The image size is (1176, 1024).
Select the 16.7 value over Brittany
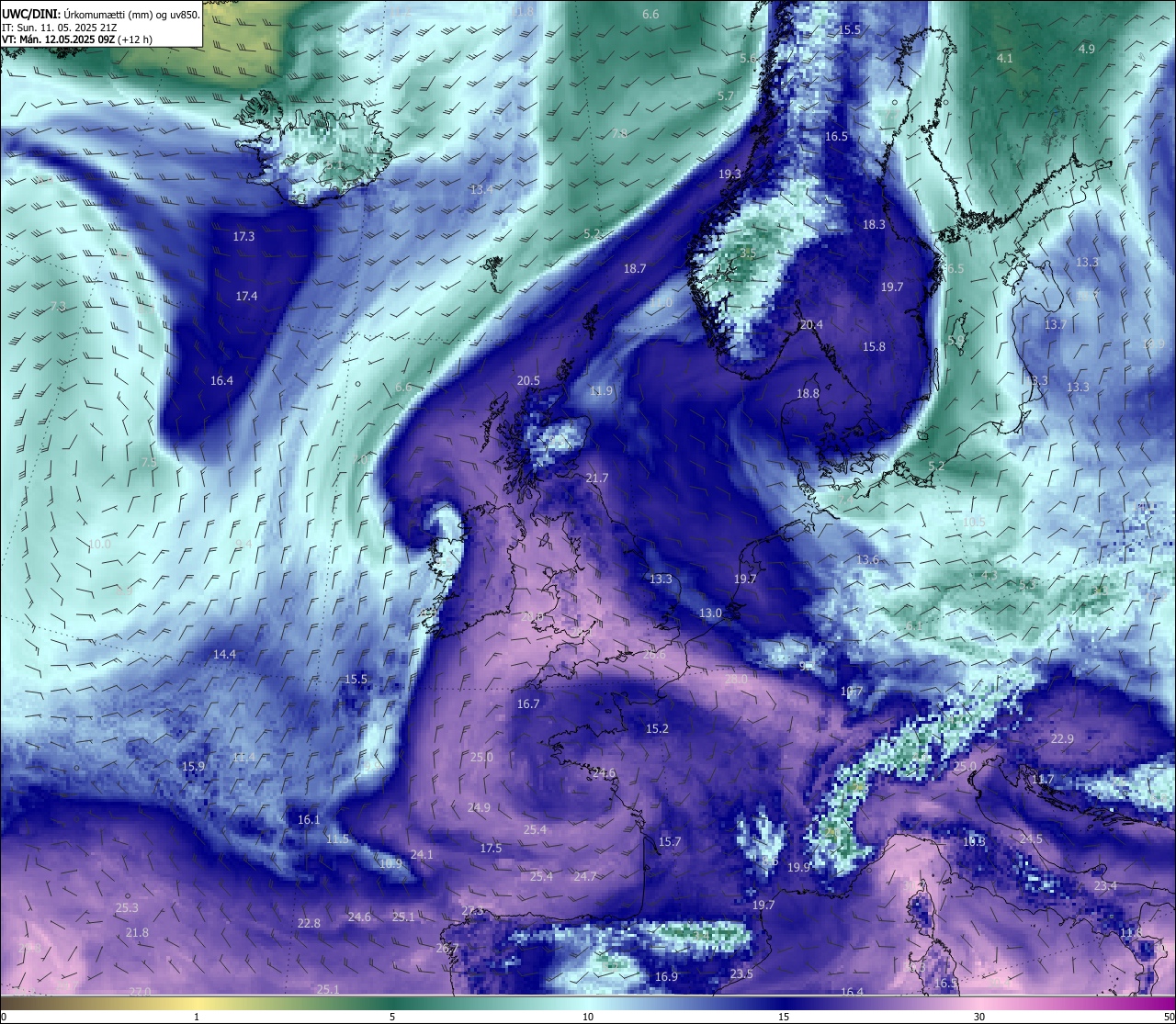(528, 703)
